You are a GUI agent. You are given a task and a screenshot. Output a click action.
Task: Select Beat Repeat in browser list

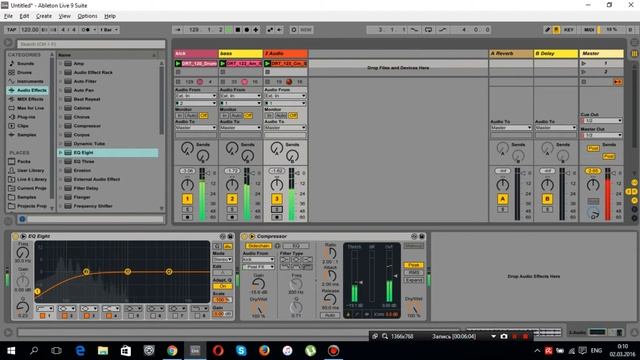(87, 99)
